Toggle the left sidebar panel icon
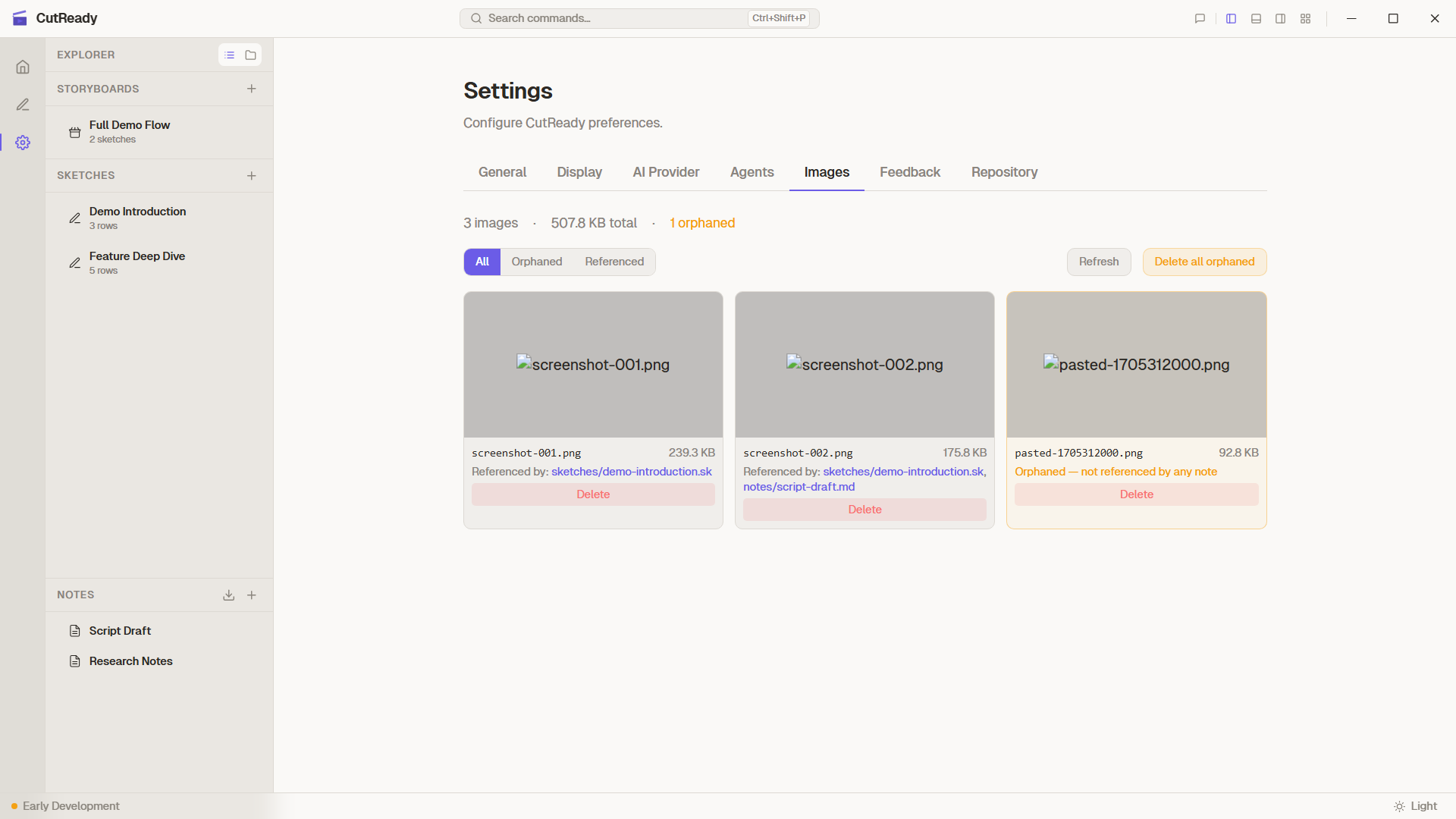The image size is (1456, 819). click(x=1231, y=18)
